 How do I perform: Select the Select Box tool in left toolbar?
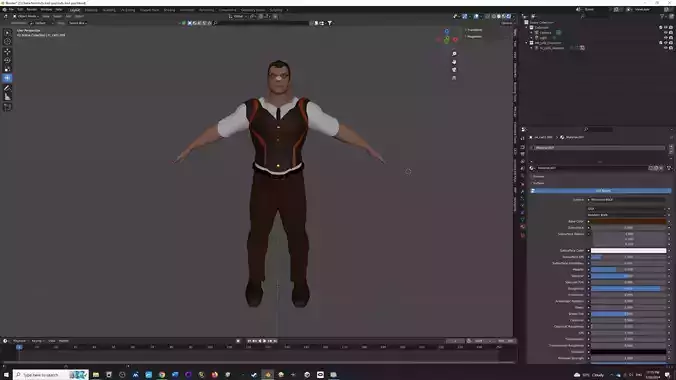coord(7,33)
